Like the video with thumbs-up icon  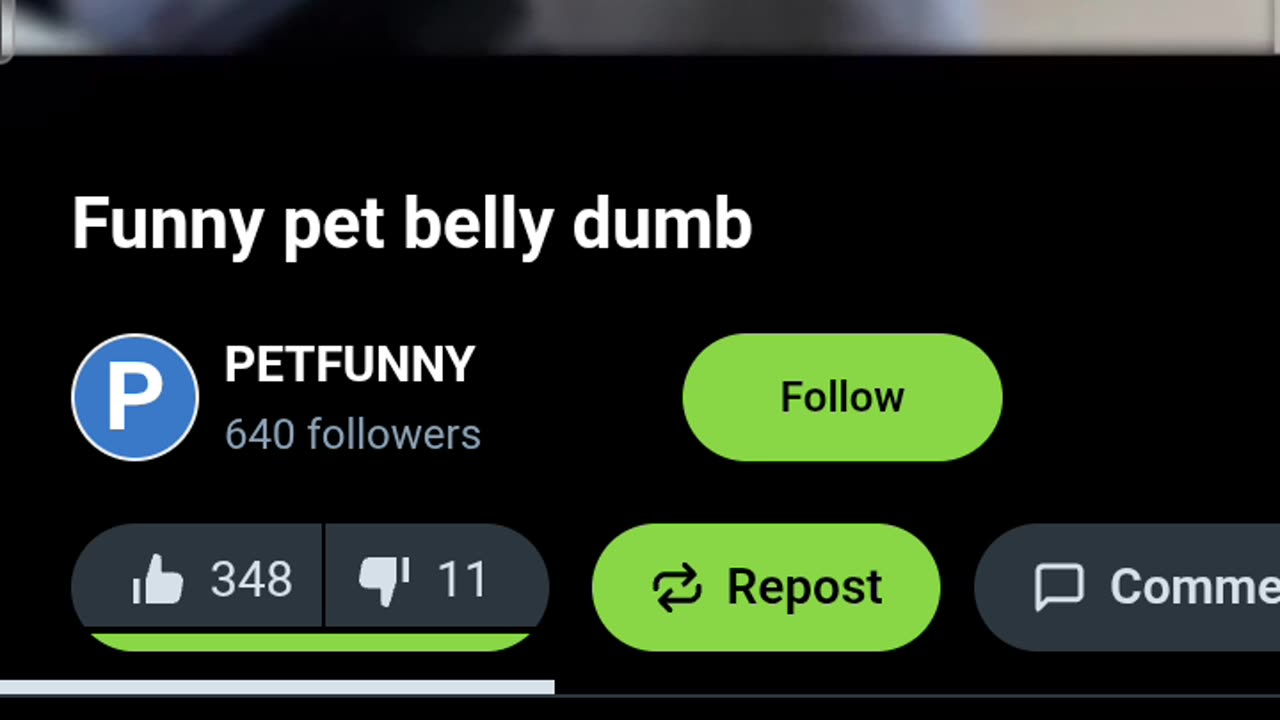[158, 580]
